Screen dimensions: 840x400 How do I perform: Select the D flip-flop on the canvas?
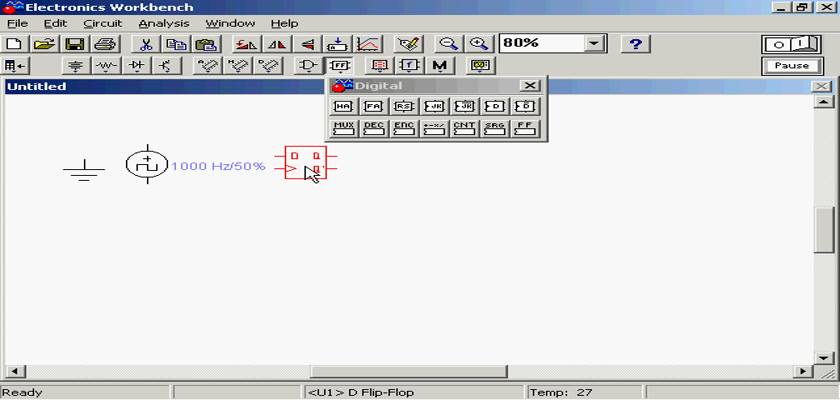pos(304,163)
